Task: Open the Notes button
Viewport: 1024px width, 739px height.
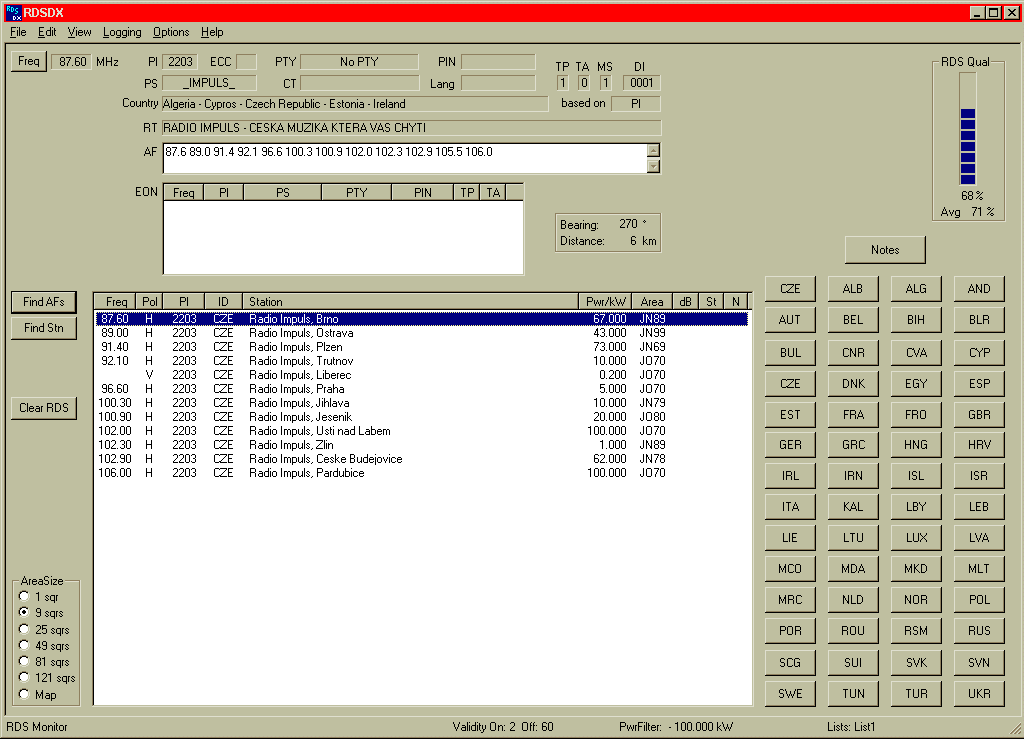Action: point(885,250)
